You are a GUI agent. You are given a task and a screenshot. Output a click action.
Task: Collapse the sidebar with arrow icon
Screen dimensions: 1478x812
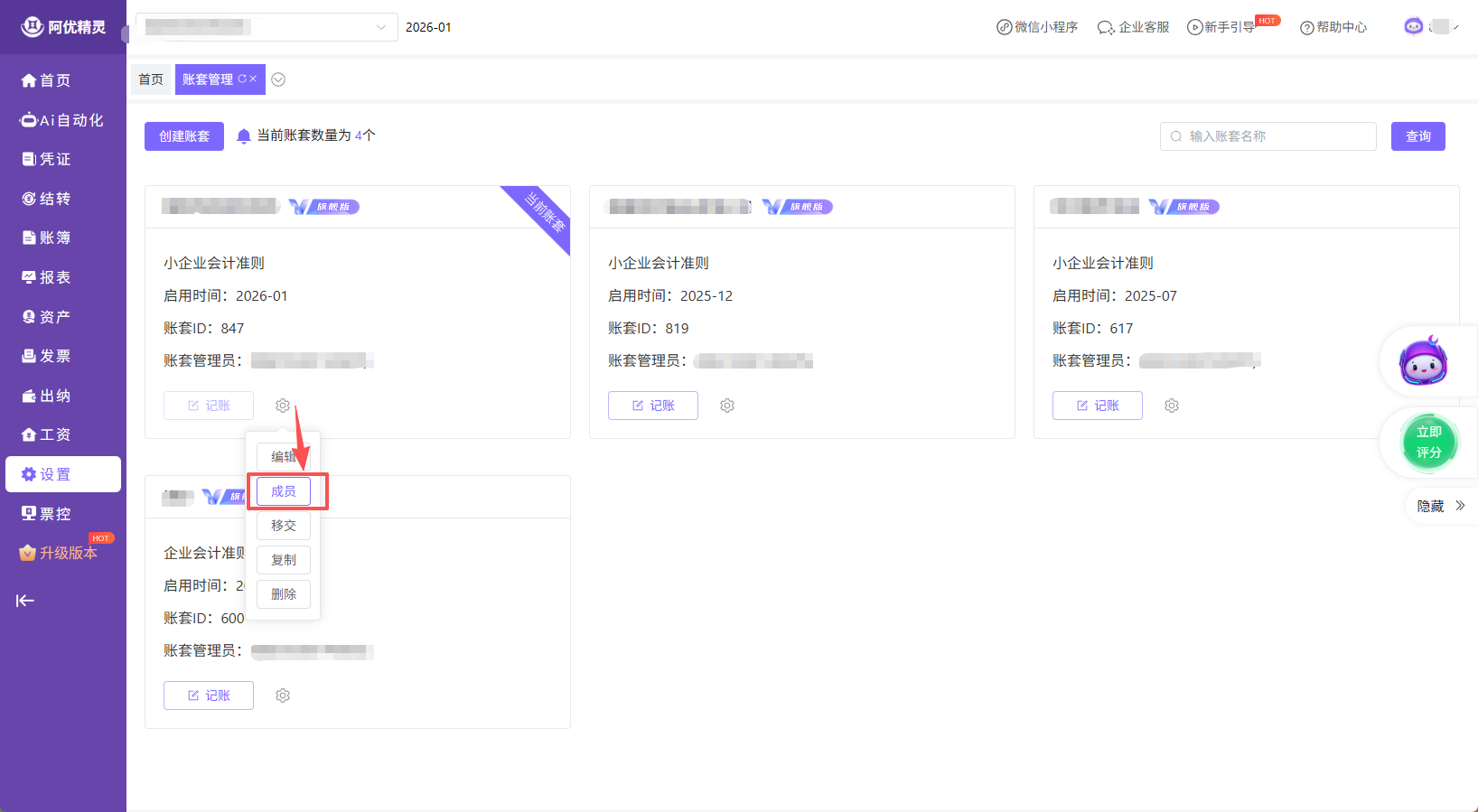pos(25,601)
